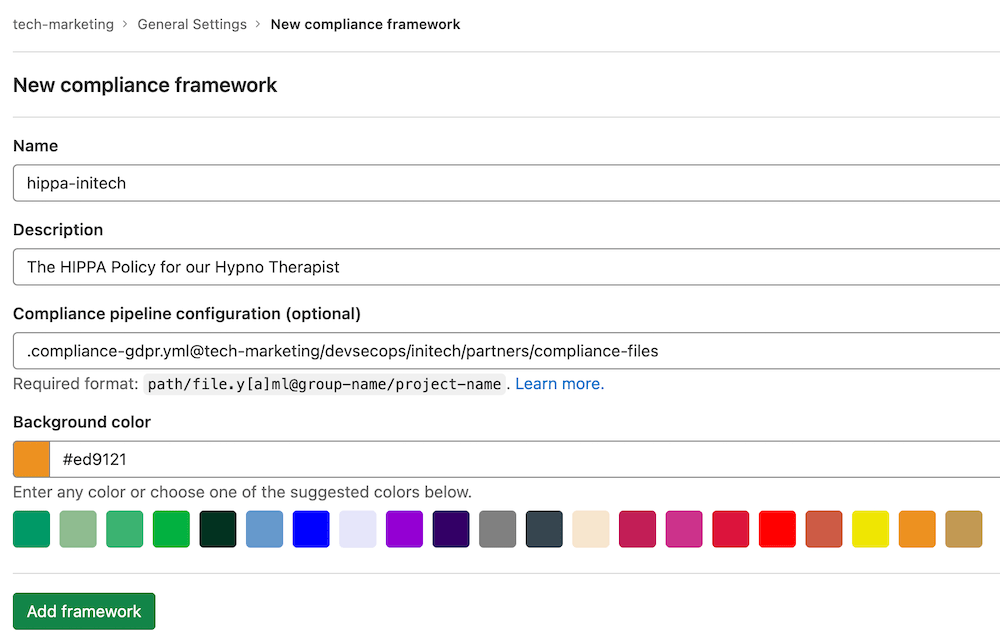
Task: Click the path/file.y[a]ml@group-name/project-name format code
Action: pyautogui.click(x=324, y=384)
